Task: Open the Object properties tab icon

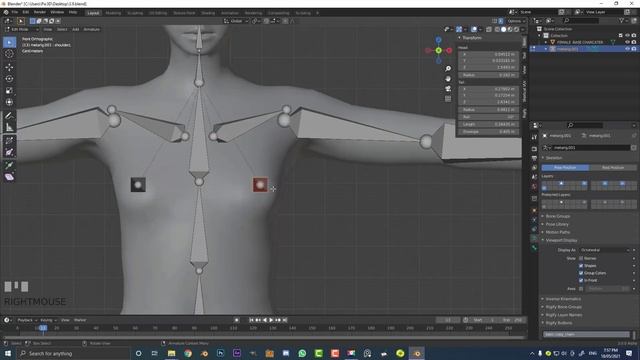Action: tap(534, 210)
